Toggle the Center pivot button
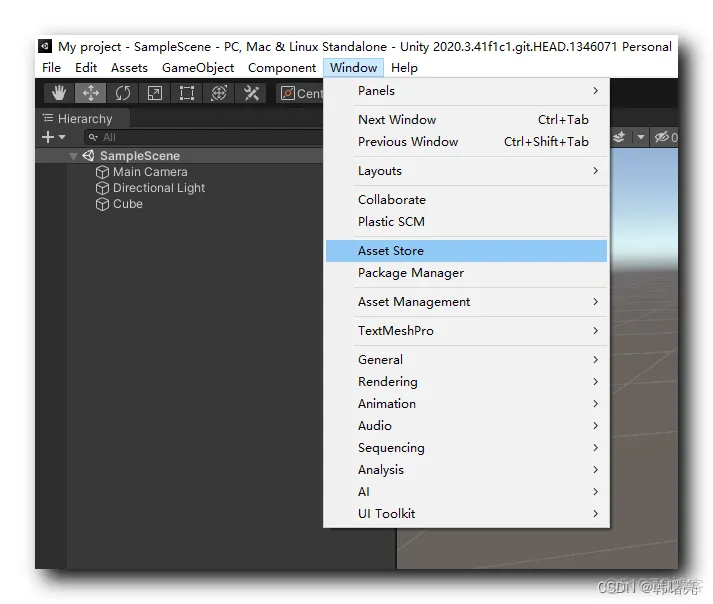Screen dimensions: 713x604 click(301, 93)
